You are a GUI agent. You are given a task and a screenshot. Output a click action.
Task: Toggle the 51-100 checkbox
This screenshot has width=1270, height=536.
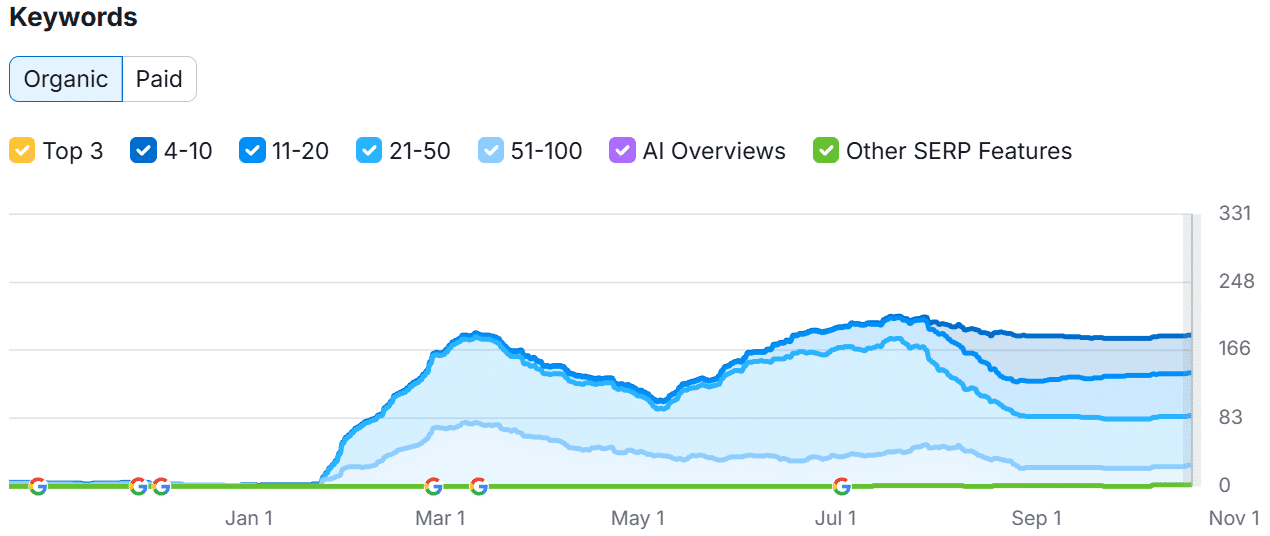491,151
